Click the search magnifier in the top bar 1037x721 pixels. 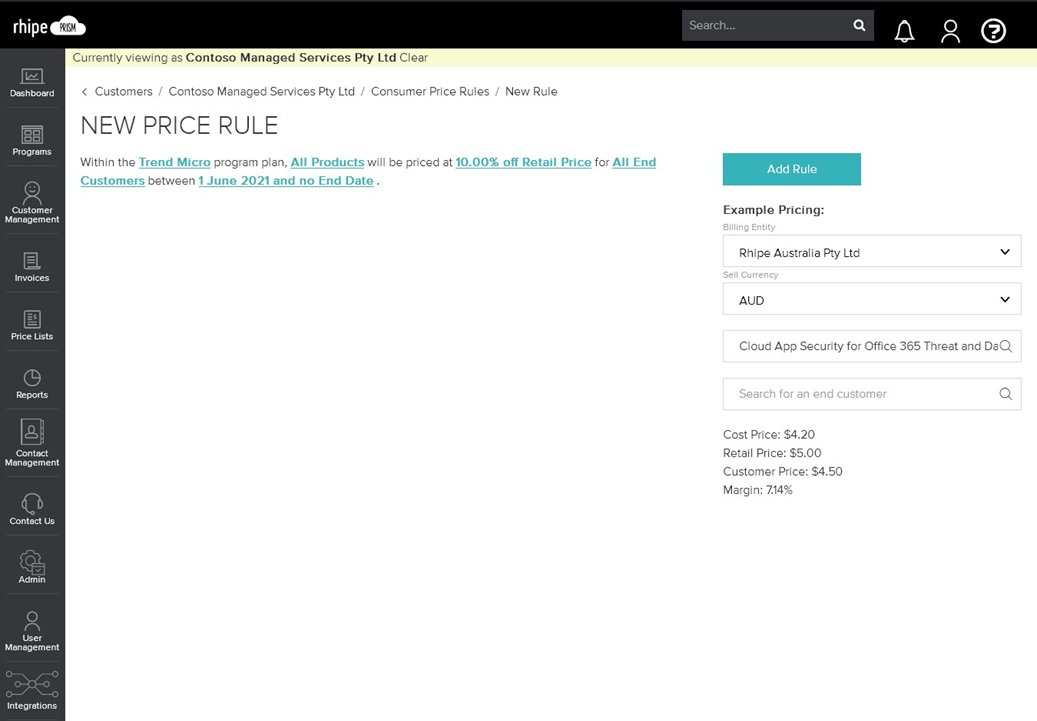click(x=859, y=25)
